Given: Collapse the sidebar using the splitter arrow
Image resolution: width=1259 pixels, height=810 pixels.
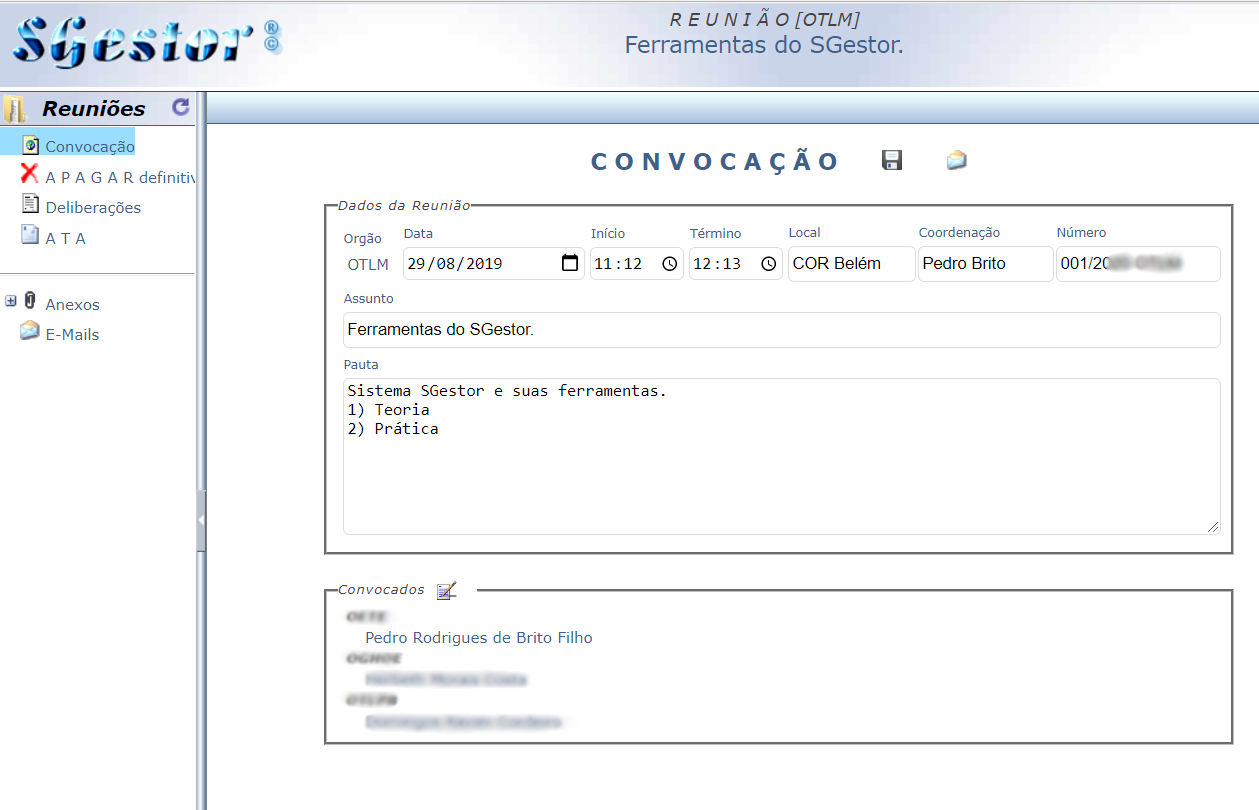Looking at the screenshot, I should [x=201, y=521].
